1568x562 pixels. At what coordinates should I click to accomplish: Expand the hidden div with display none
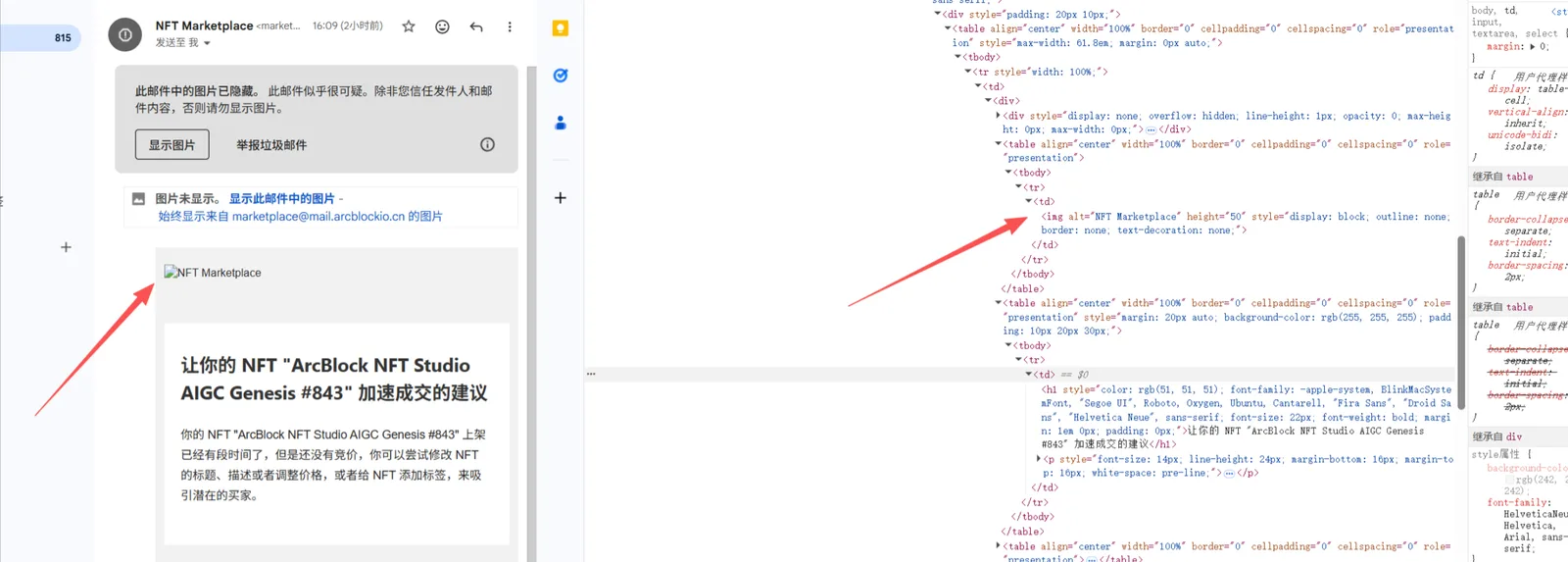[x=999, y=115]
